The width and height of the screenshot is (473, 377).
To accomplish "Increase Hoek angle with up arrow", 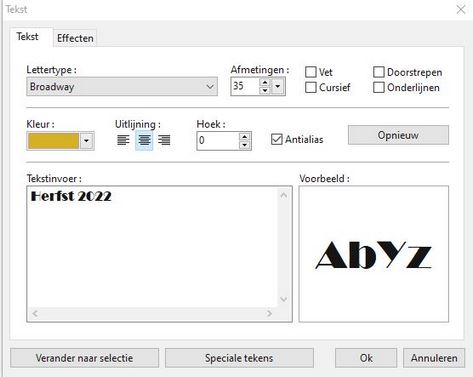I will [x=245, y=137].
